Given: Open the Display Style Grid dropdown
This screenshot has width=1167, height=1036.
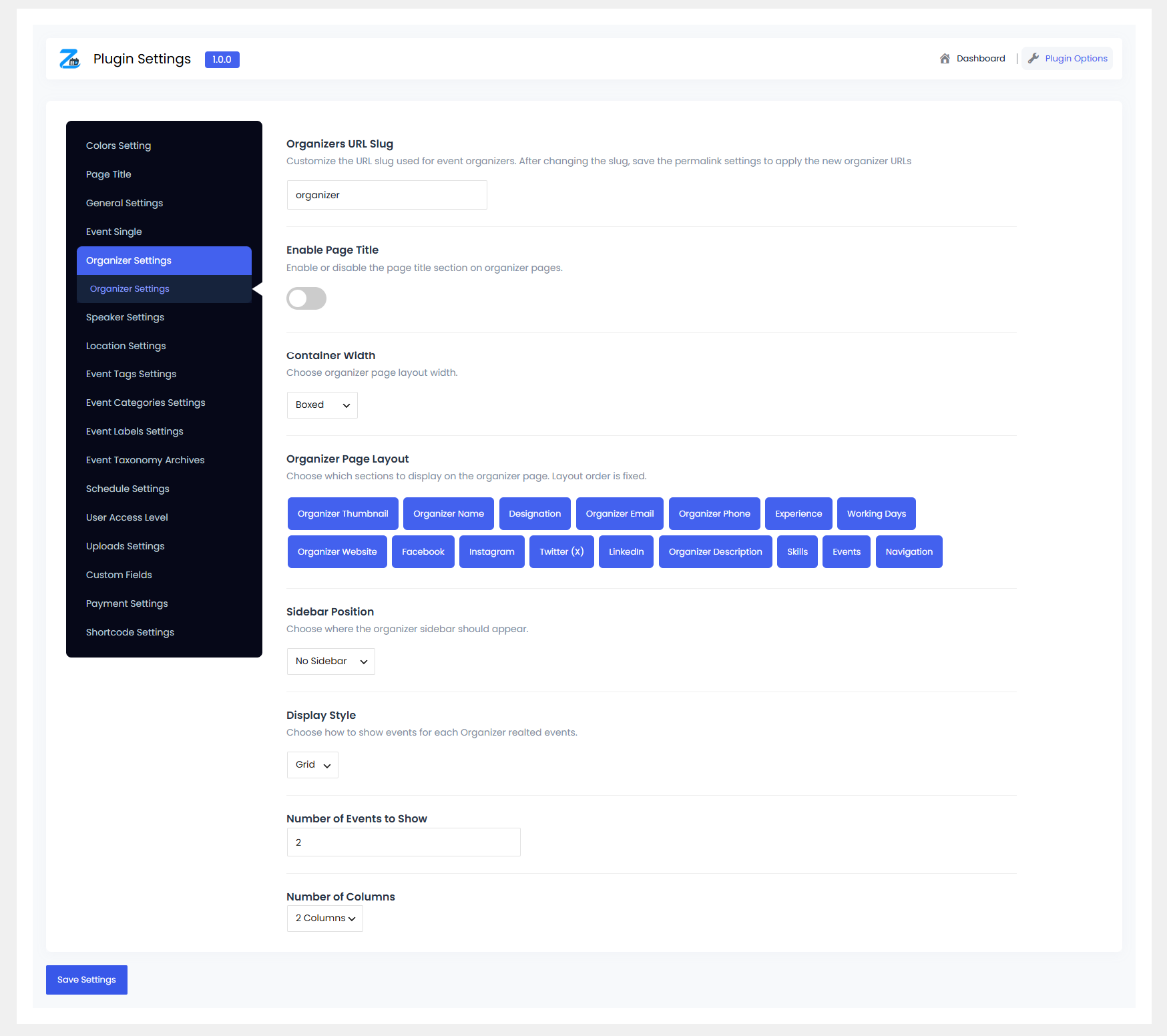Looking at the screenshot, I should [x=312, y=765].
